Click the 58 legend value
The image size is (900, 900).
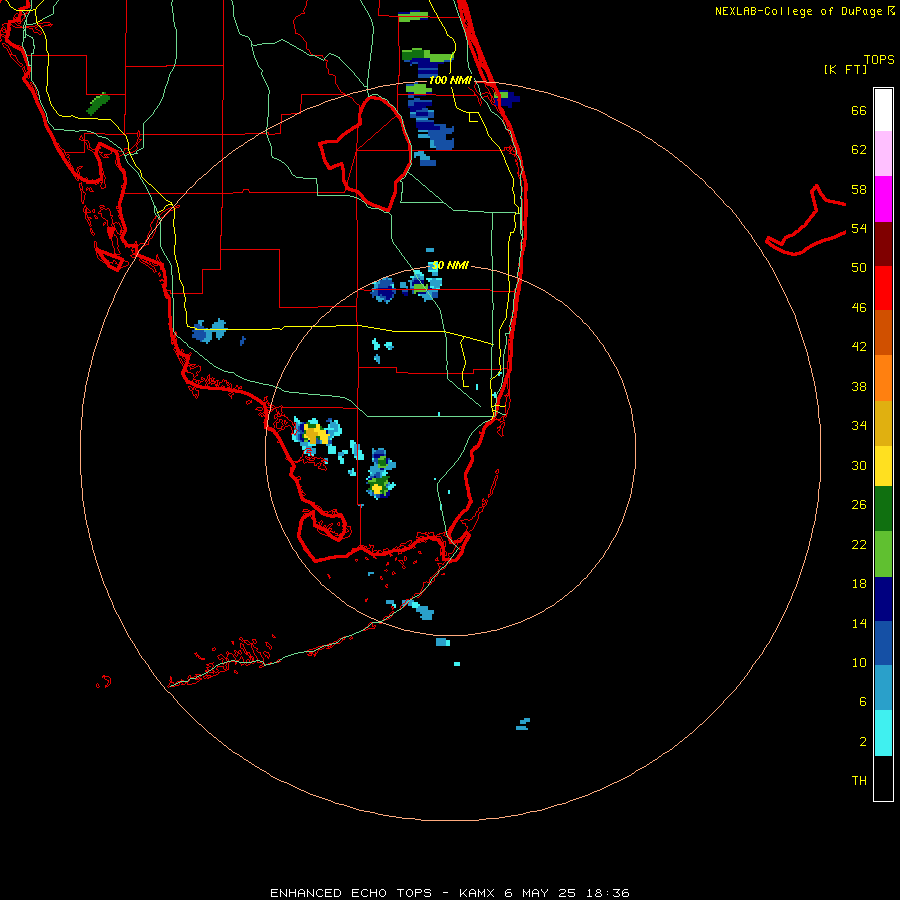pos(859,189)
